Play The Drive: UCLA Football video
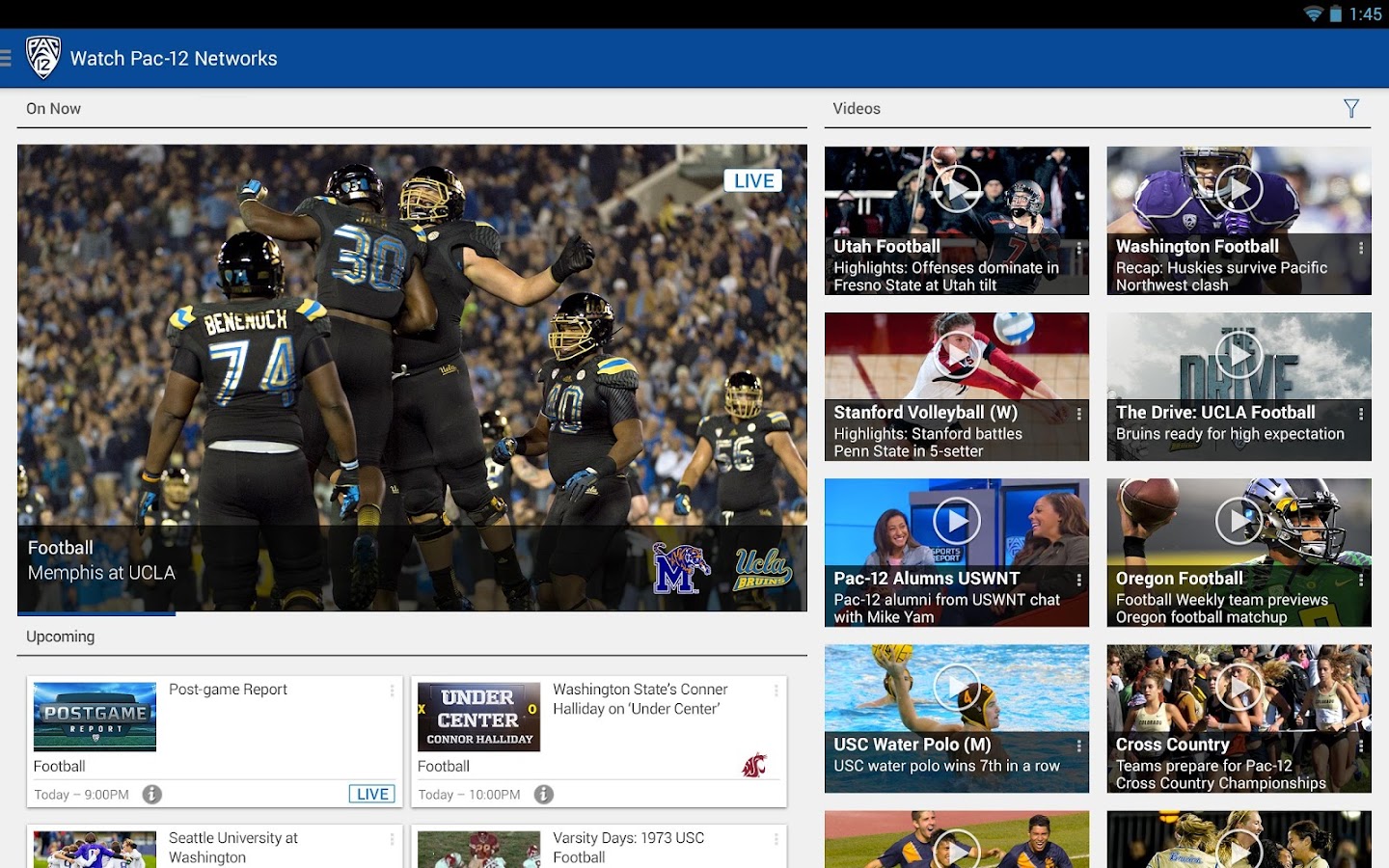1389x868 pixels. (1239, 355)
